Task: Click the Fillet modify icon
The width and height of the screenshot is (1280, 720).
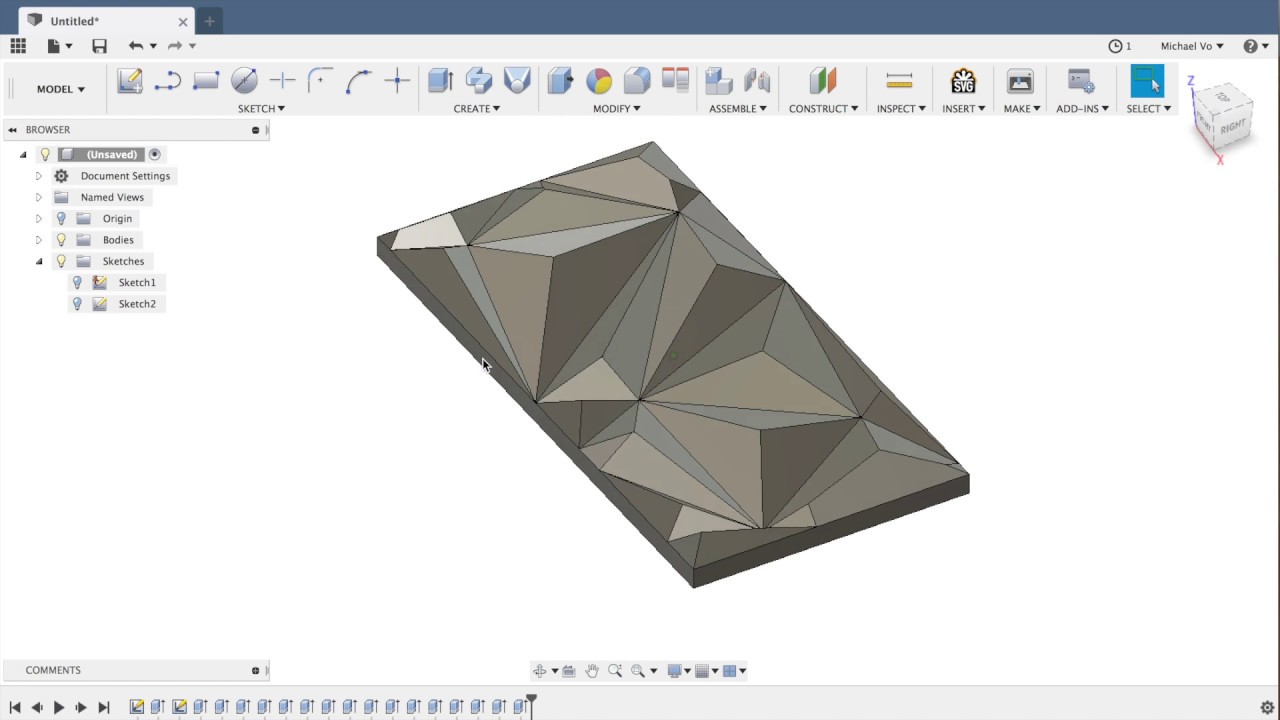Action: (637, 81)
